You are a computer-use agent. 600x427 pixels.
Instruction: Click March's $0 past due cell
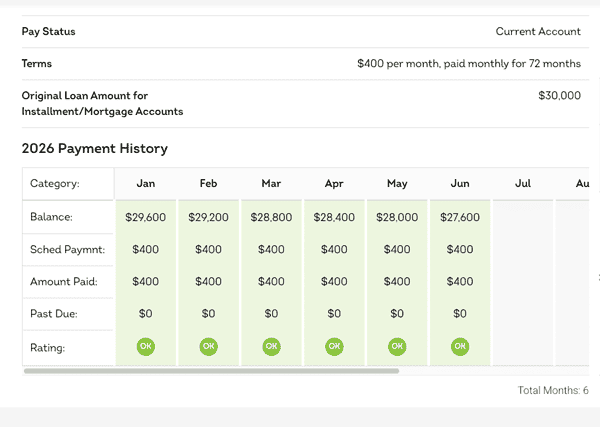[x=271, y=314]
